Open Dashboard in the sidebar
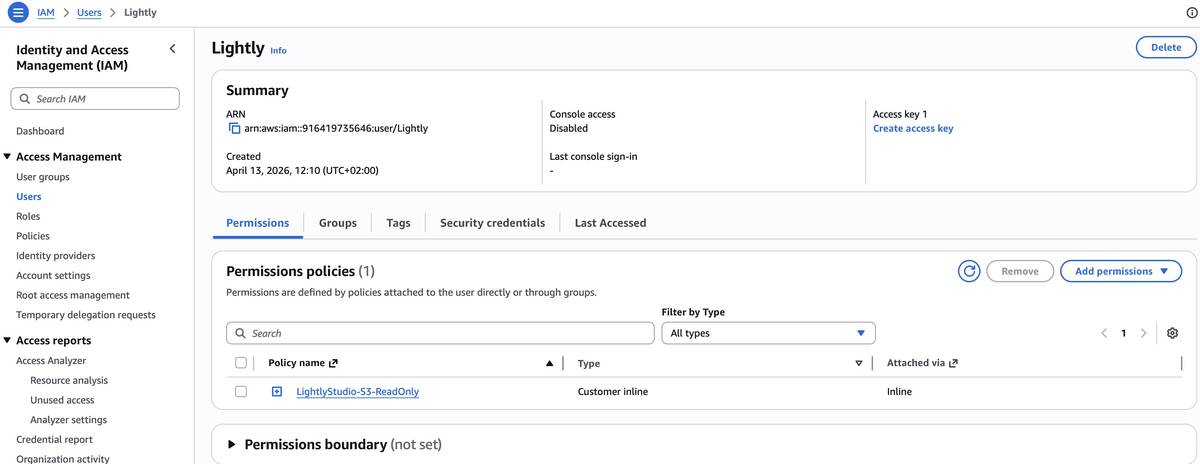 [40, 131]
